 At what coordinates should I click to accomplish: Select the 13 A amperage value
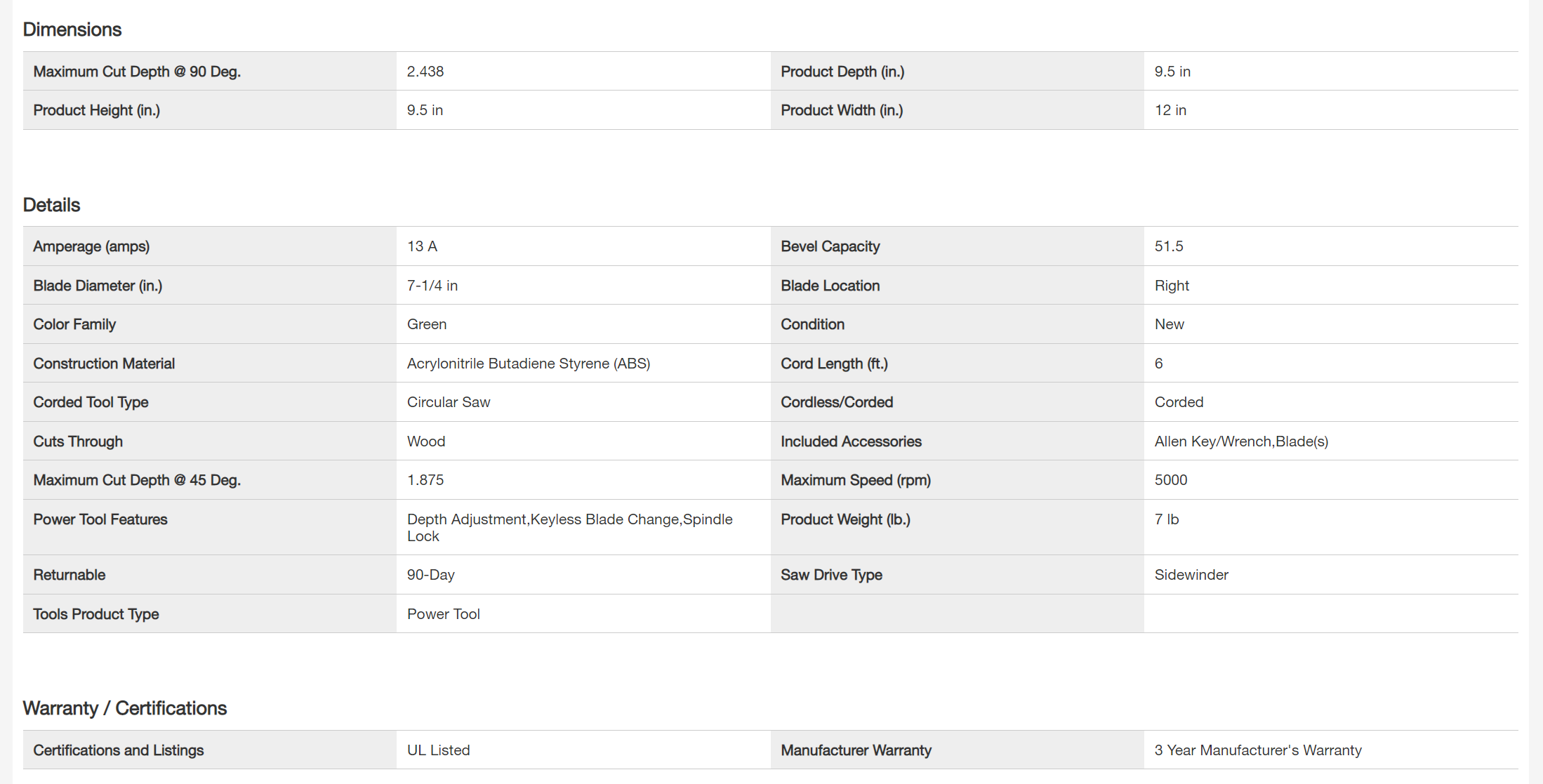tap(422, 246)
